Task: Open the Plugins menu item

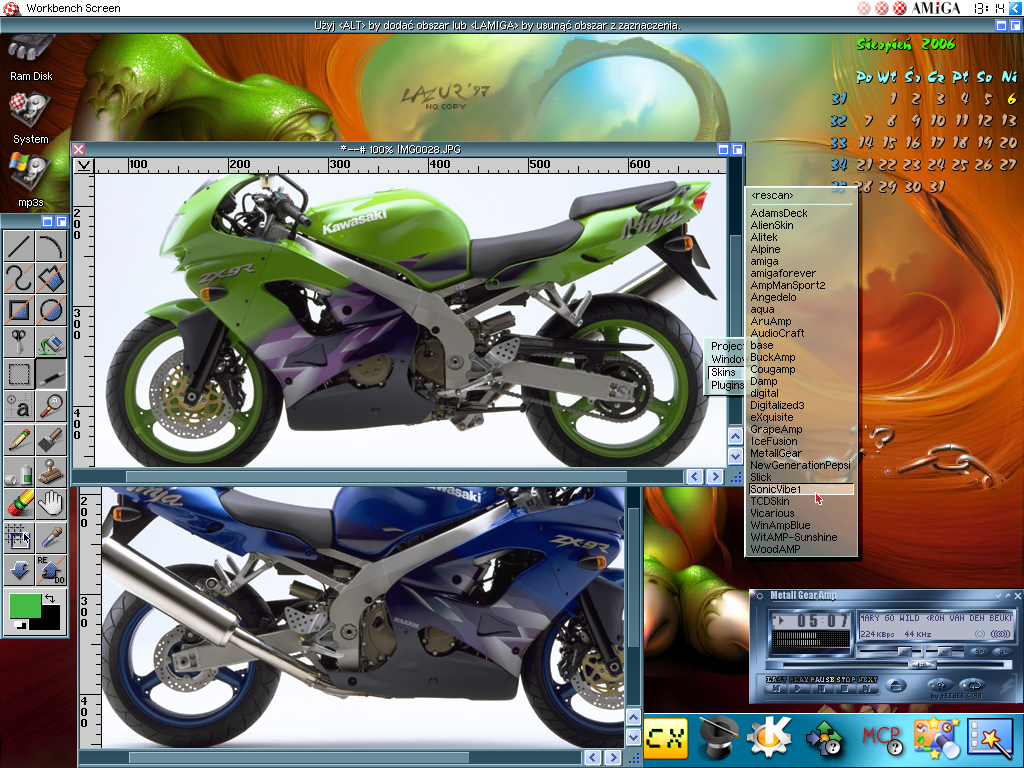Action: pyautogui.click(x=726, y=385)
